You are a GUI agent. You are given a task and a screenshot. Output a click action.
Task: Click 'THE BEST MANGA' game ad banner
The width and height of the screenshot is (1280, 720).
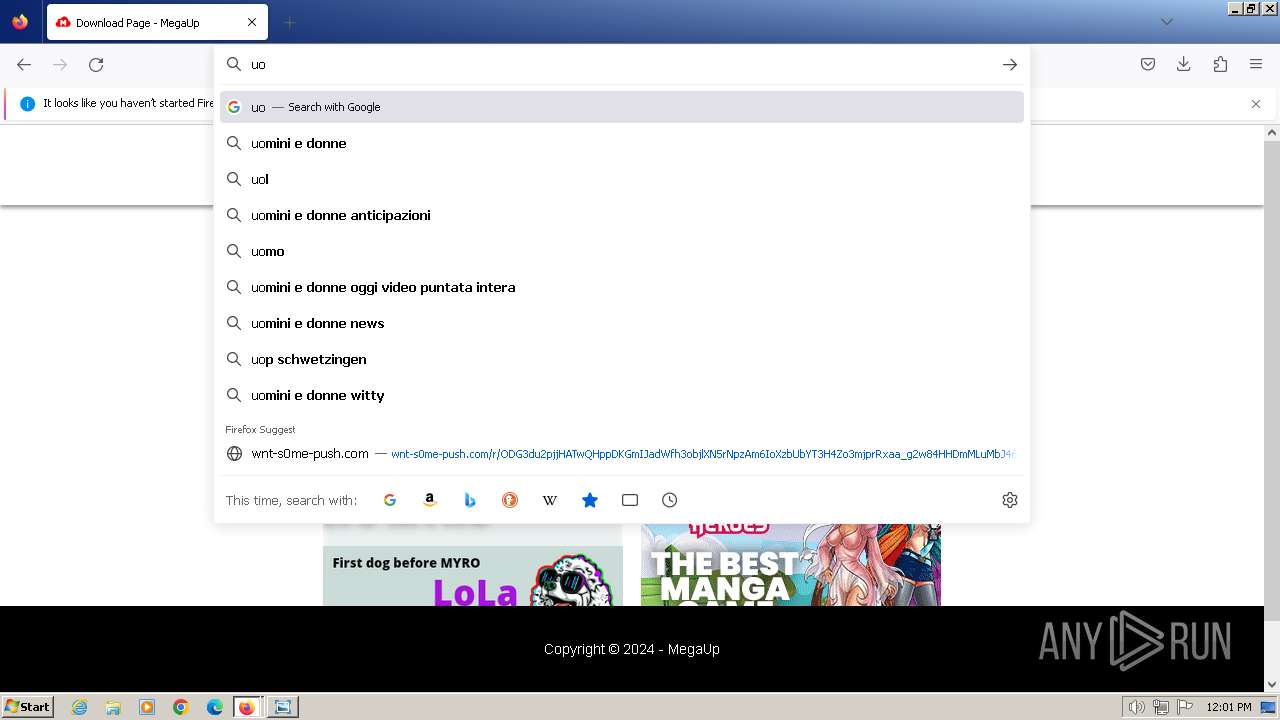coord(791,565)
